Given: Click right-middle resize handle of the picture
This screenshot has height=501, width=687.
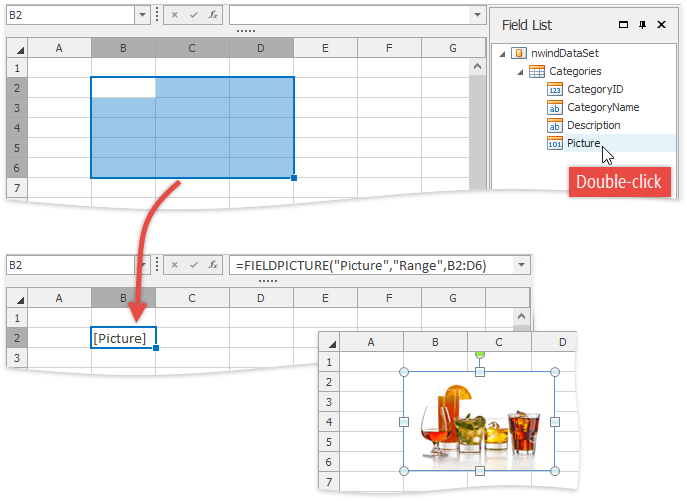Looking at the screenshot, I should 555,422.
